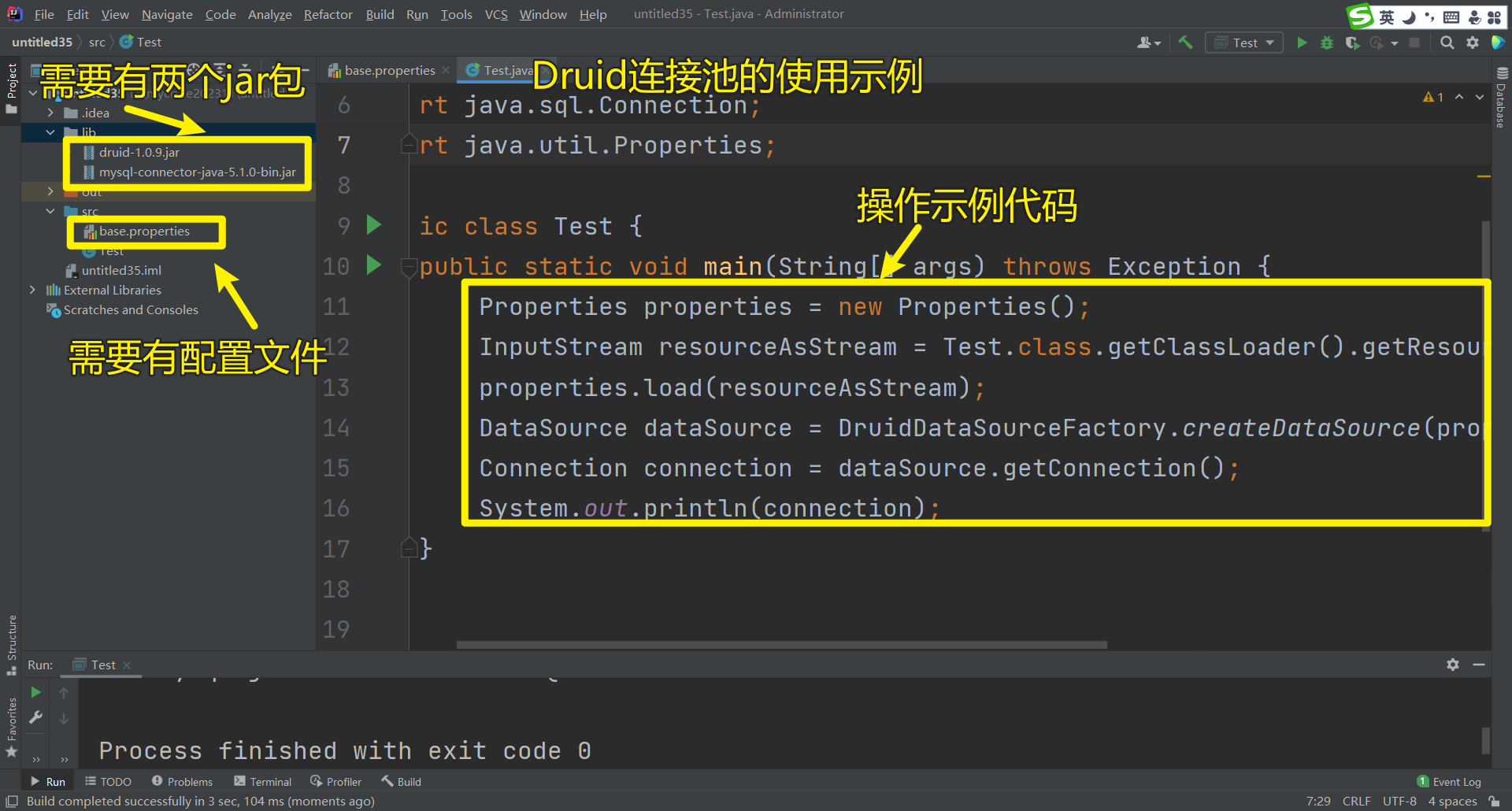Expand the out folder chevron
This screenshot has height=811, width=1512.
[x=50, y=191]
